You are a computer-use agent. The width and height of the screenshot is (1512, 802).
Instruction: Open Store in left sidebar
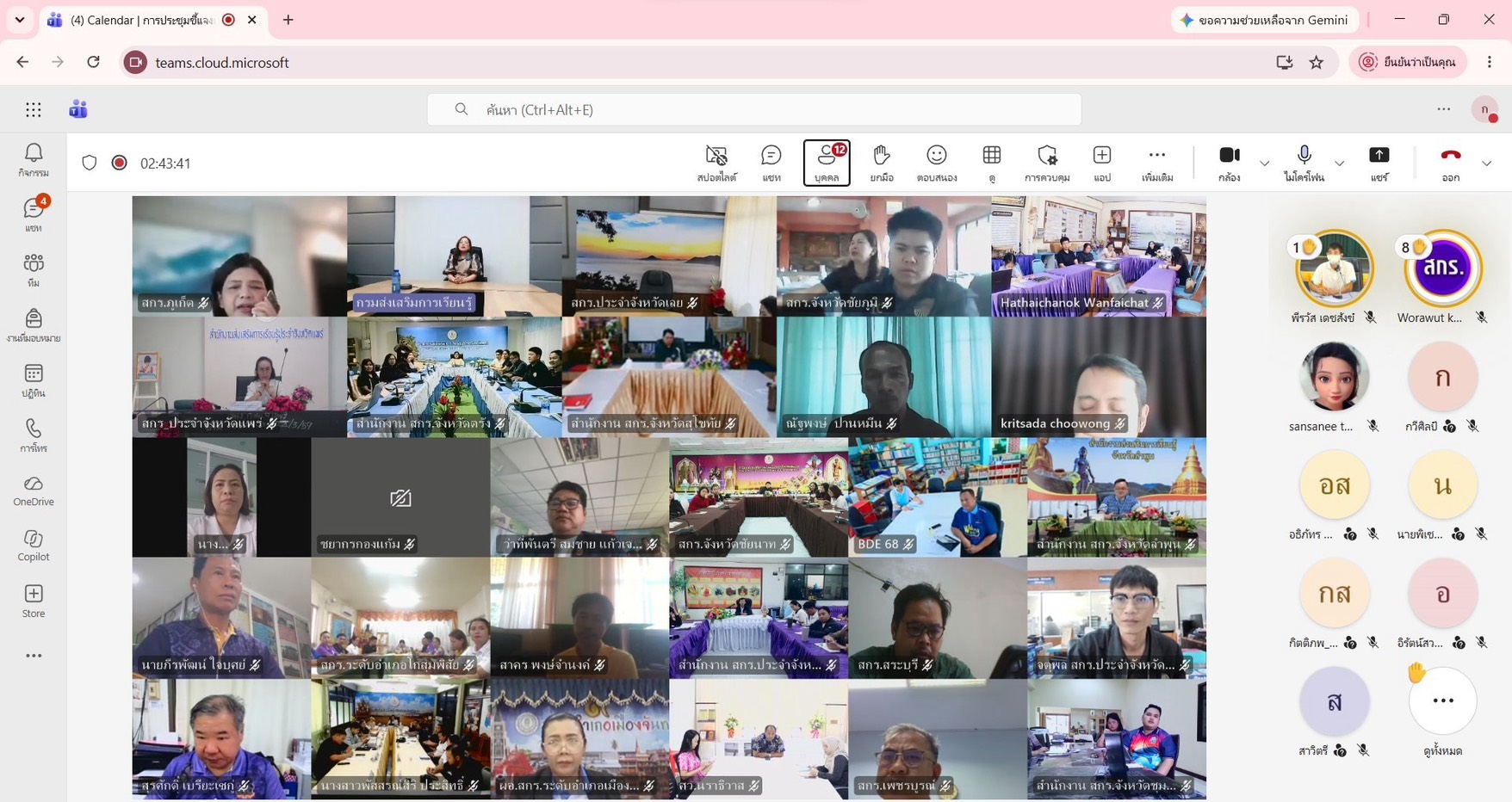(x=34, y=601)
